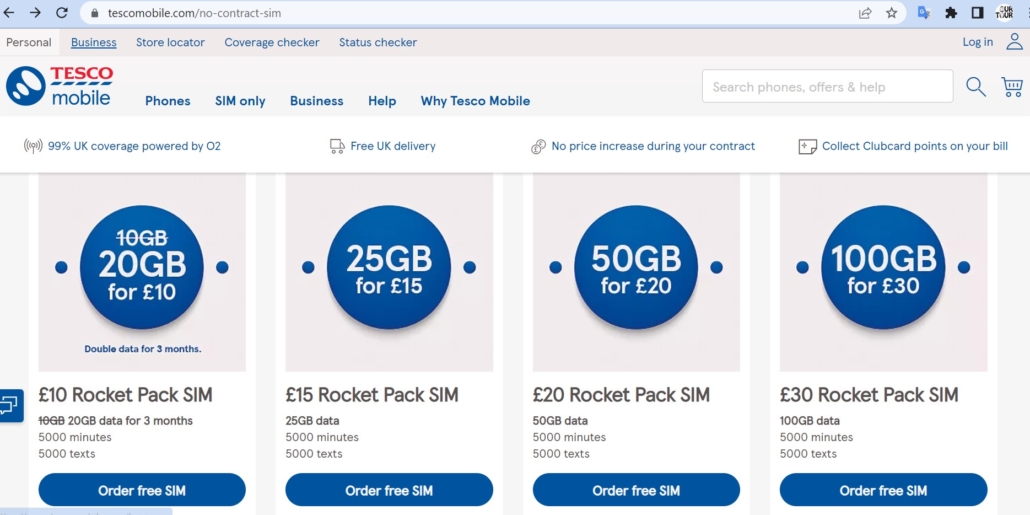The height and width of the screenshot is (515, 1030).
Task: Order free SIM for £10 Rocket Pack
Action: [x=142, y=490]
